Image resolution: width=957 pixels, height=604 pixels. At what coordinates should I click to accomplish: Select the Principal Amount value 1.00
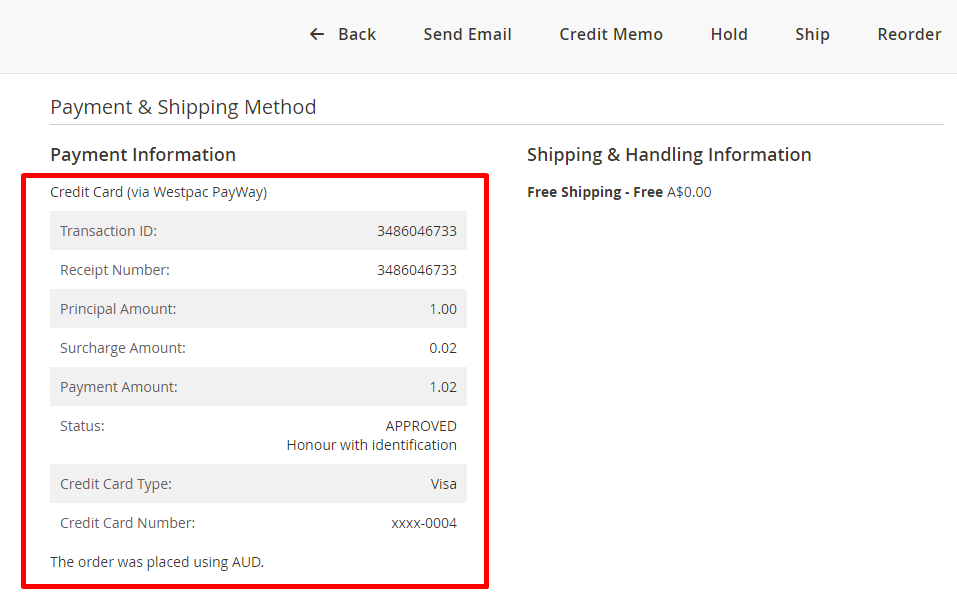coord(443,309)
